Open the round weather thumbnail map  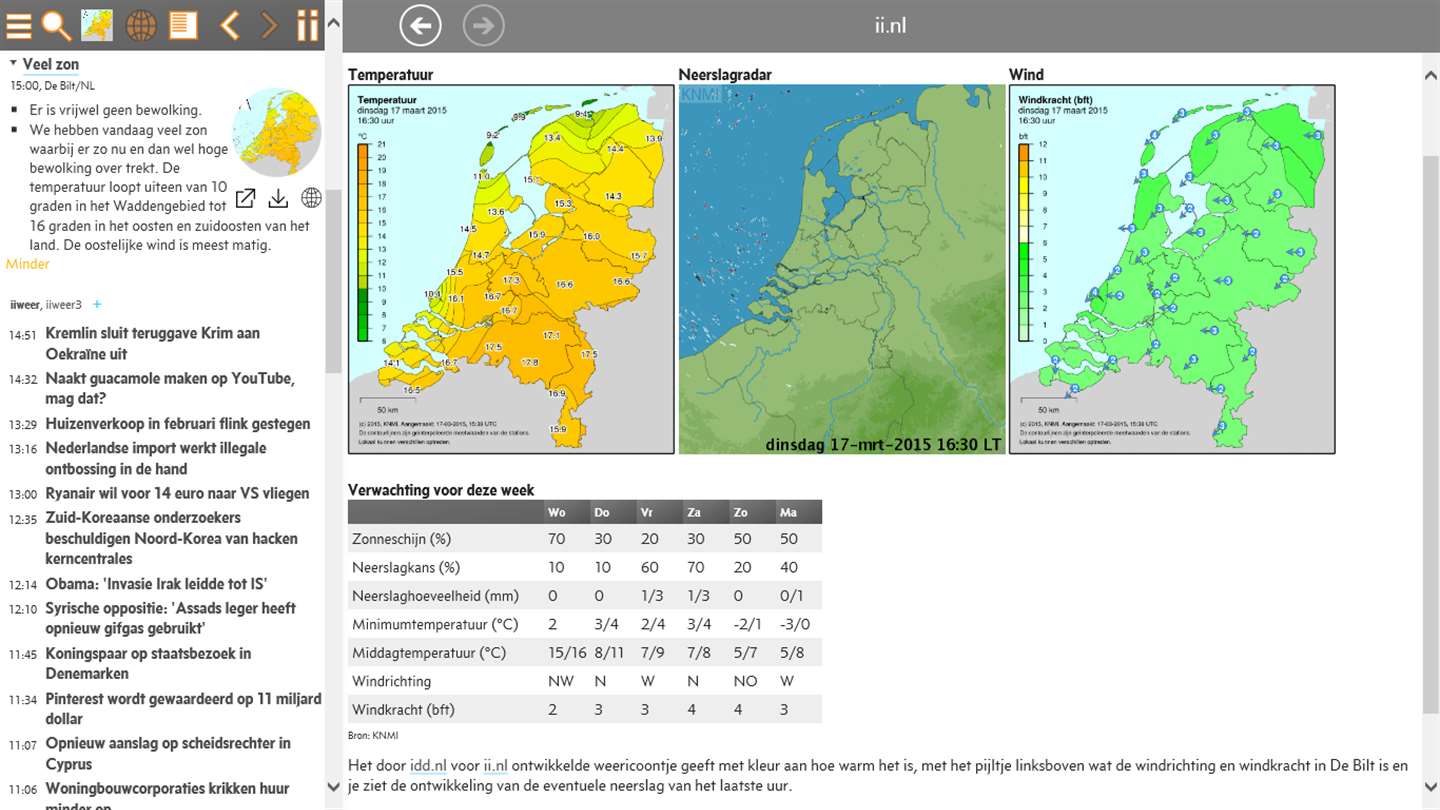(277, 133)
